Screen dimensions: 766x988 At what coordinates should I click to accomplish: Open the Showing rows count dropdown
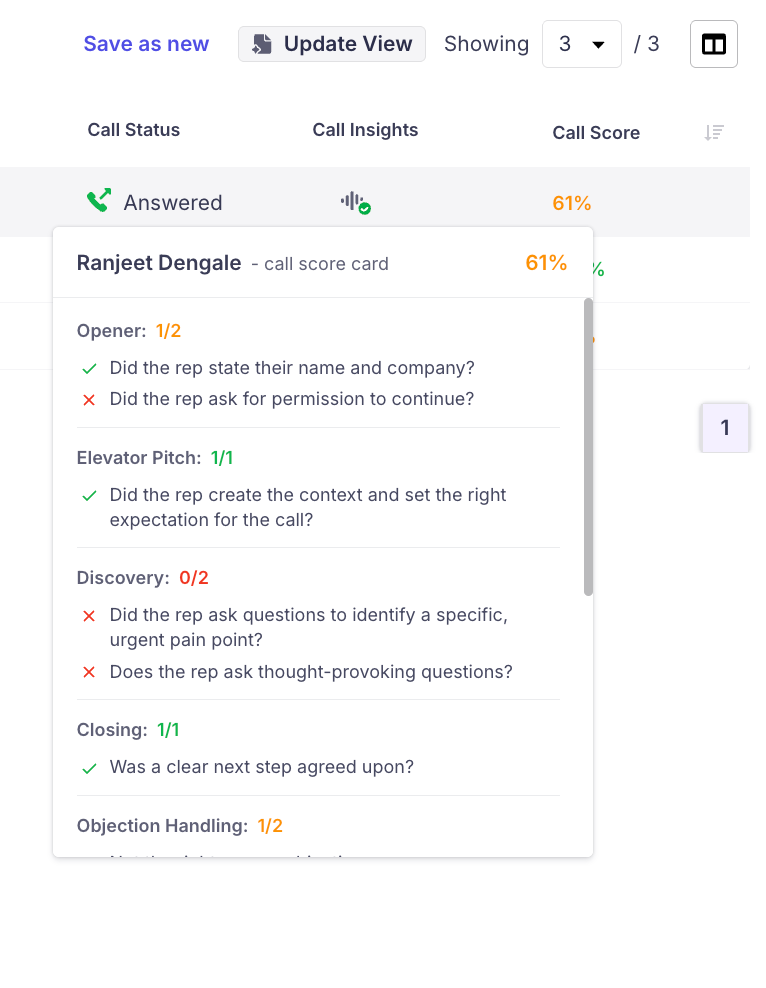pyautogui.click(x=581, y=44)
